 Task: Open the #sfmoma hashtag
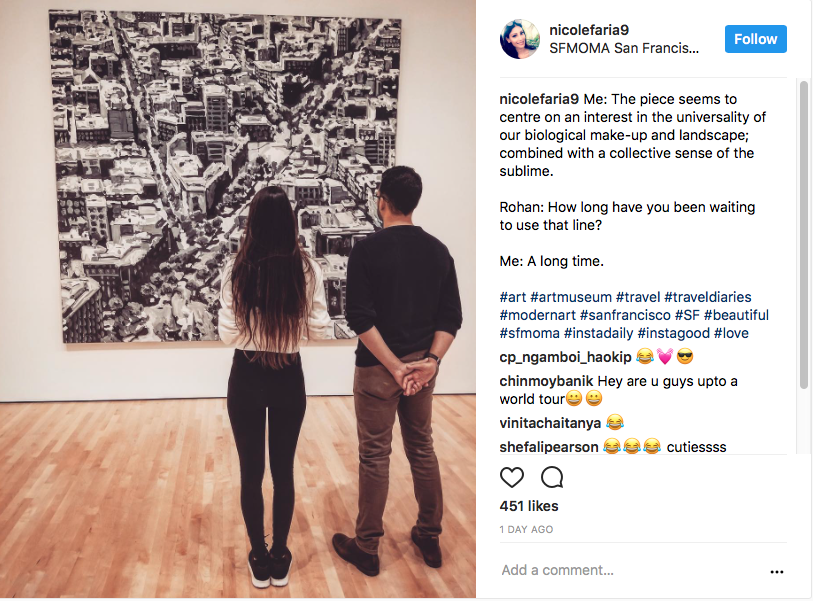(529, 333)
